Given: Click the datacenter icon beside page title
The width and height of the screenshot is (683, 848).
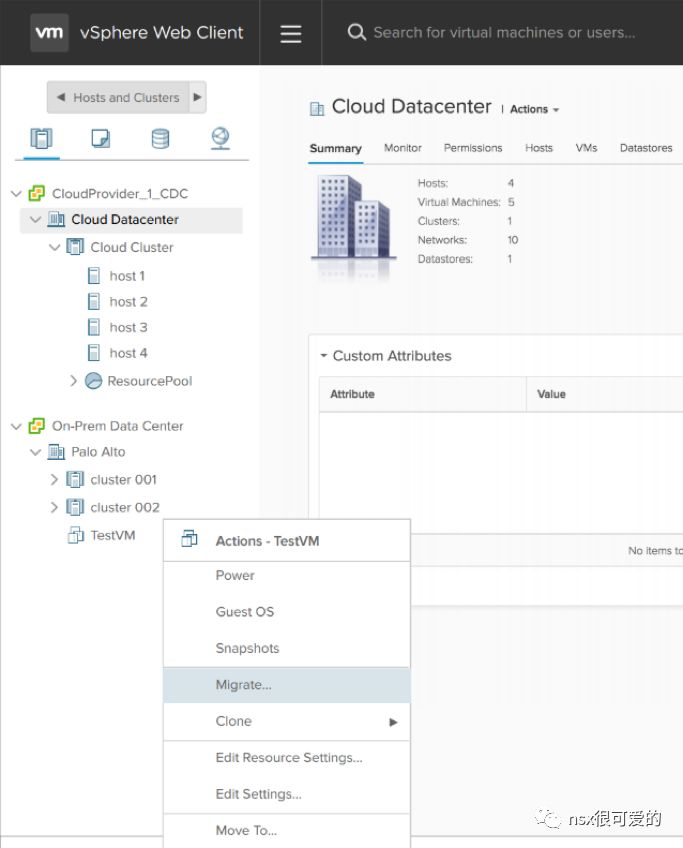Looking at the screenshot, I should (317, 109).
